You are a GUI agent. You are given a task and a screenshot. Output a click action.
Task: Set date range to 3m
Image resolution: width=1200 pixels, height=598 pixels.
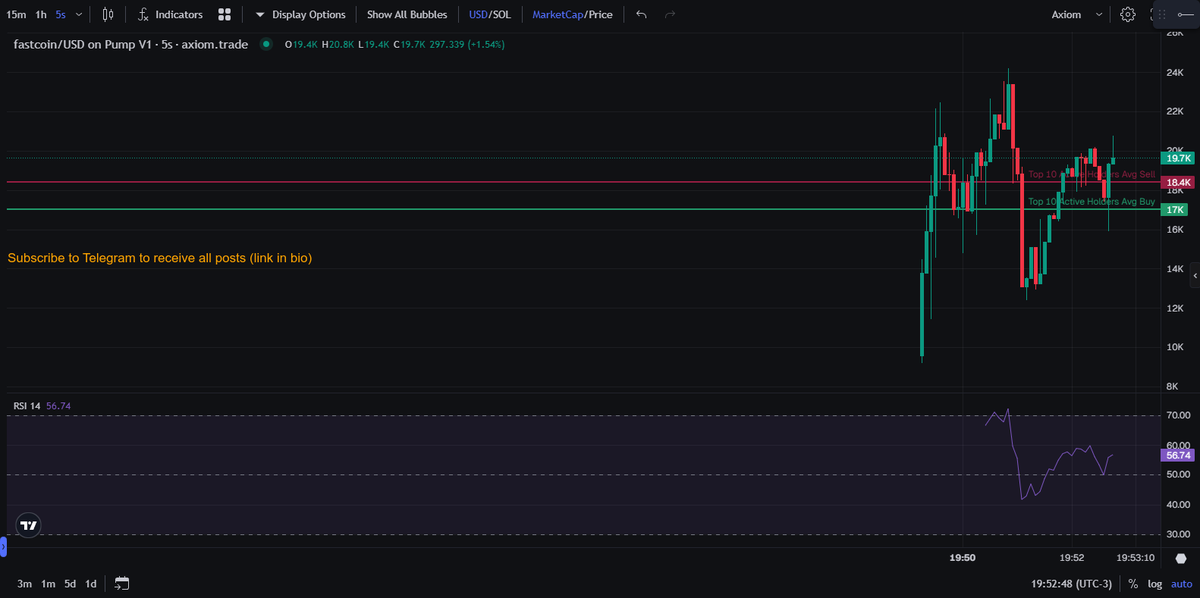tap(24, 583)
